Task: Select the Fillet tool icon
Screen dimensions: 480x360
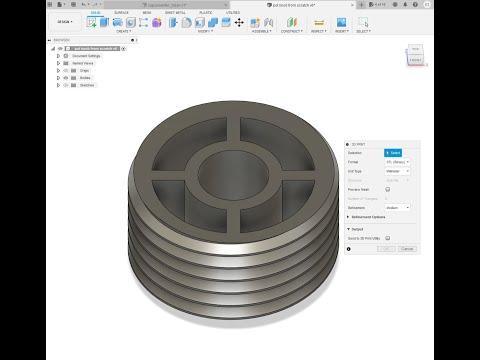Action: click(186, 22)
